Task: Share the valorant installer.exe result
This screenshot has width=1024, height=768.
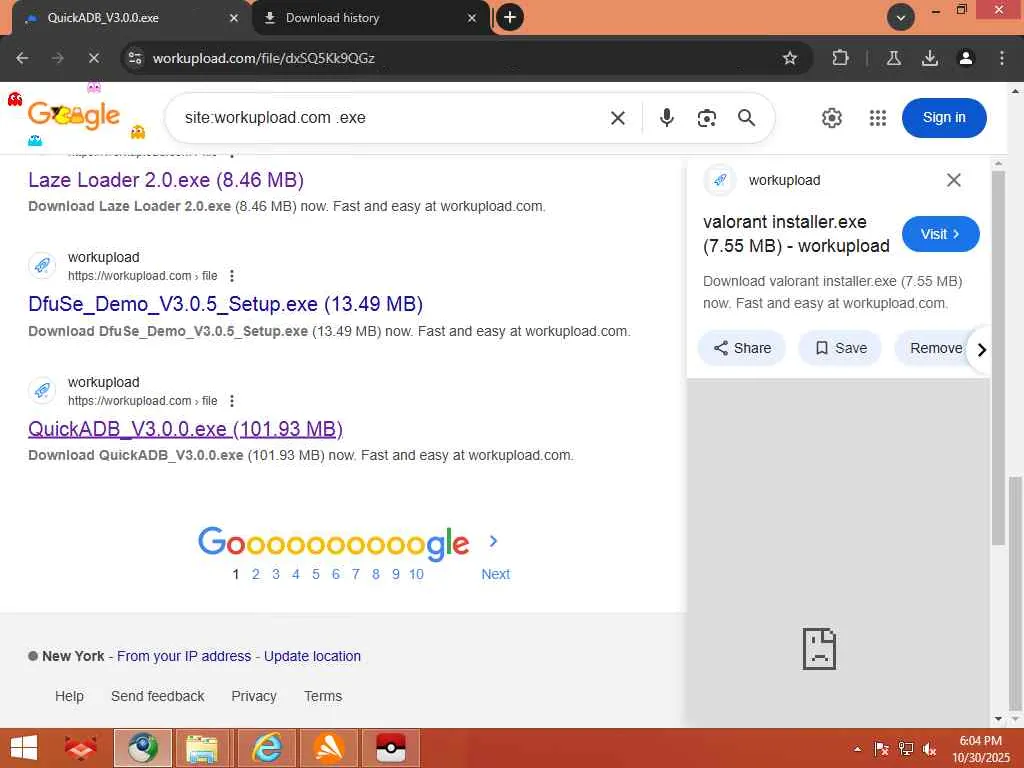Action: [x=742, y=348]
